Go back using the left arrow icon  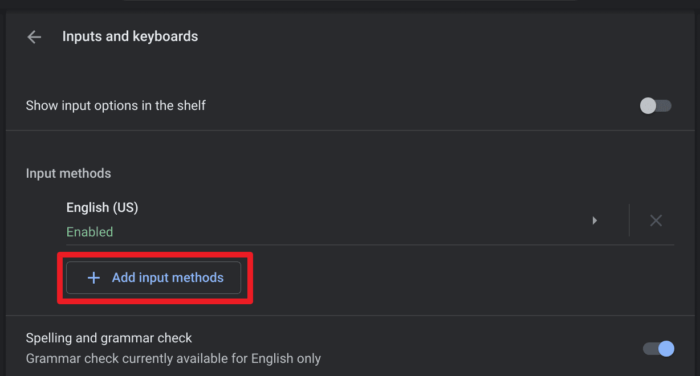(34, 37)
